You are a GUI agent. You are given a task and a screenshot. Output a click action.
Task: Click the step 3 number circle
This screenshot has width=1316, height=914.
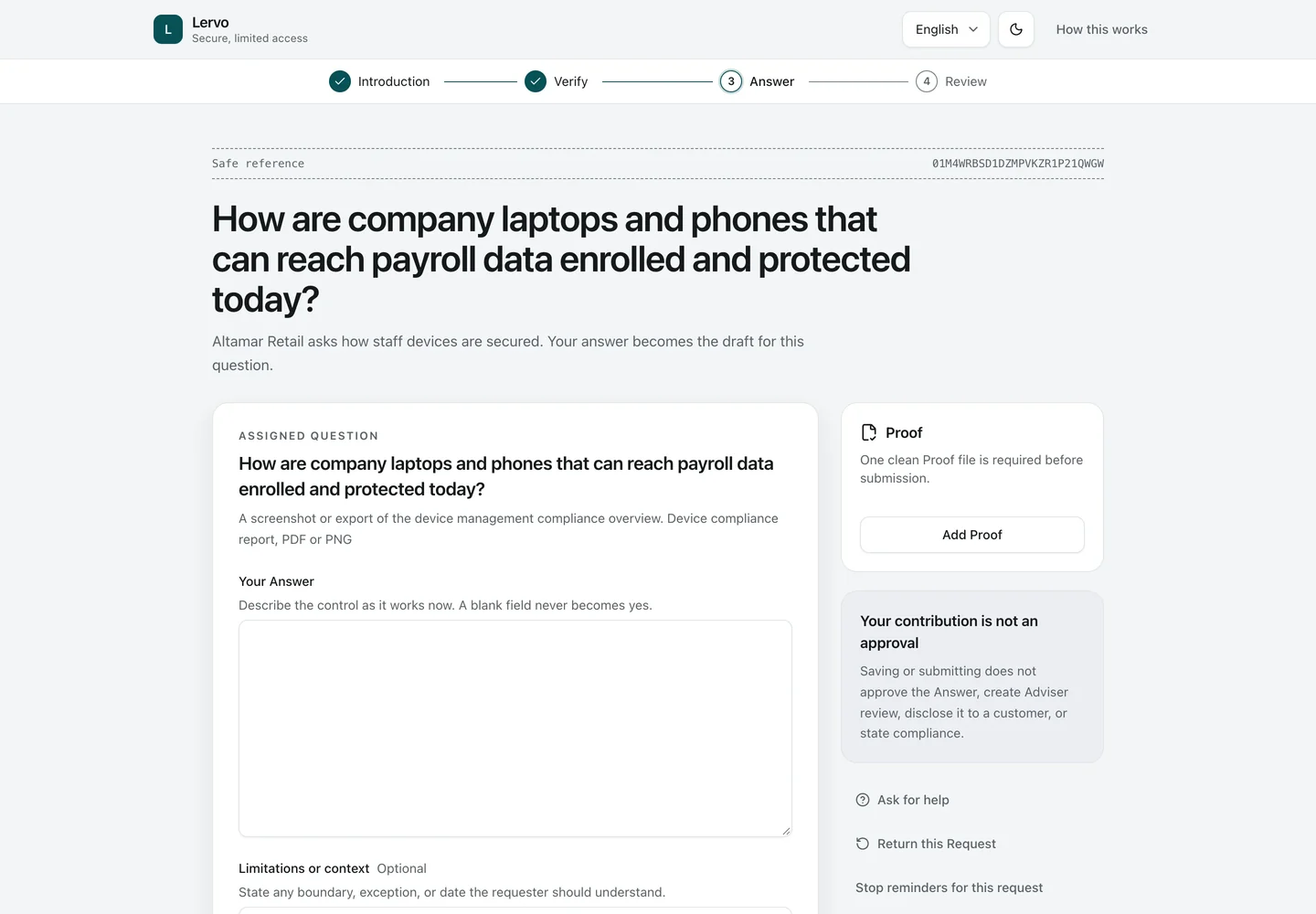[731, 81]
